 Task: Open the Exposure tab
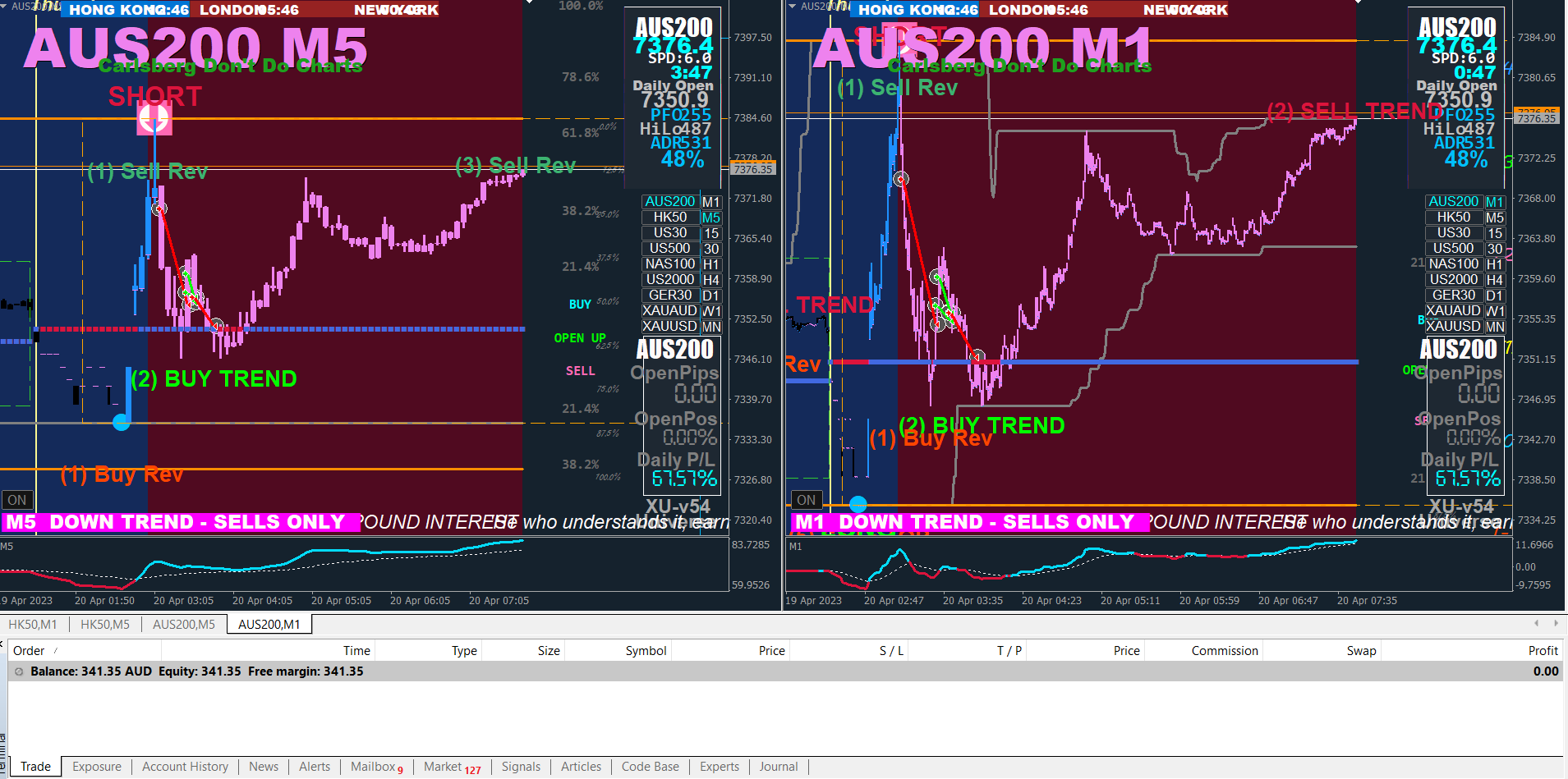[x=97, y=767]
